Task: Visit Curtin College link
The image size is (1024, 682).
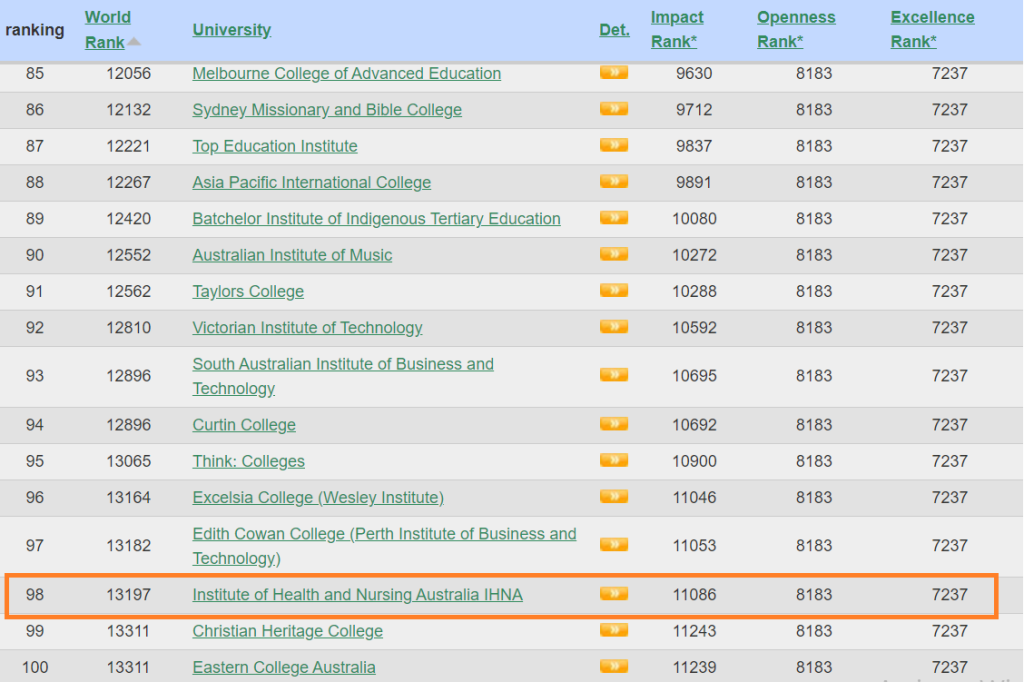Action: point(244,425)
